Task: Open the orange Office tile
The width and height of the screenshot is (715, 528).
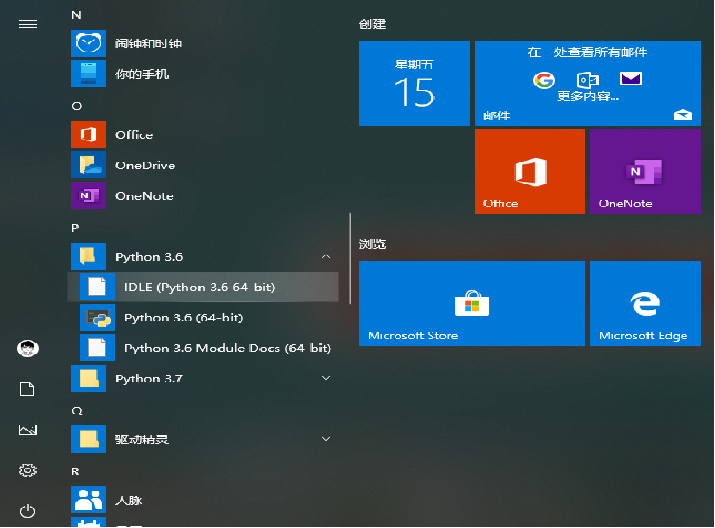Action: [530, 171]
